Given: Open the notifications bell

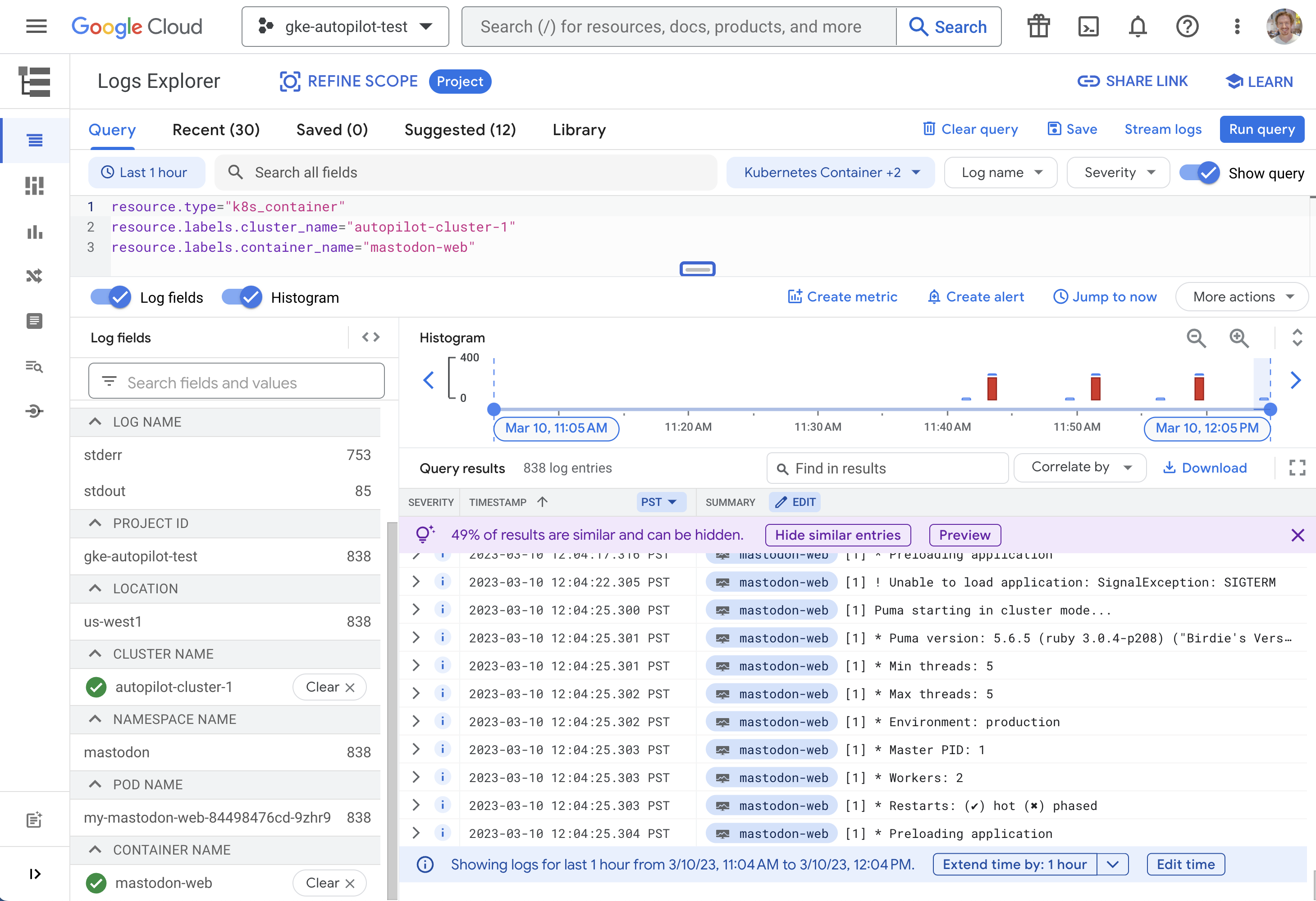Looking at the screenshot, I should tap(1137, 26).
